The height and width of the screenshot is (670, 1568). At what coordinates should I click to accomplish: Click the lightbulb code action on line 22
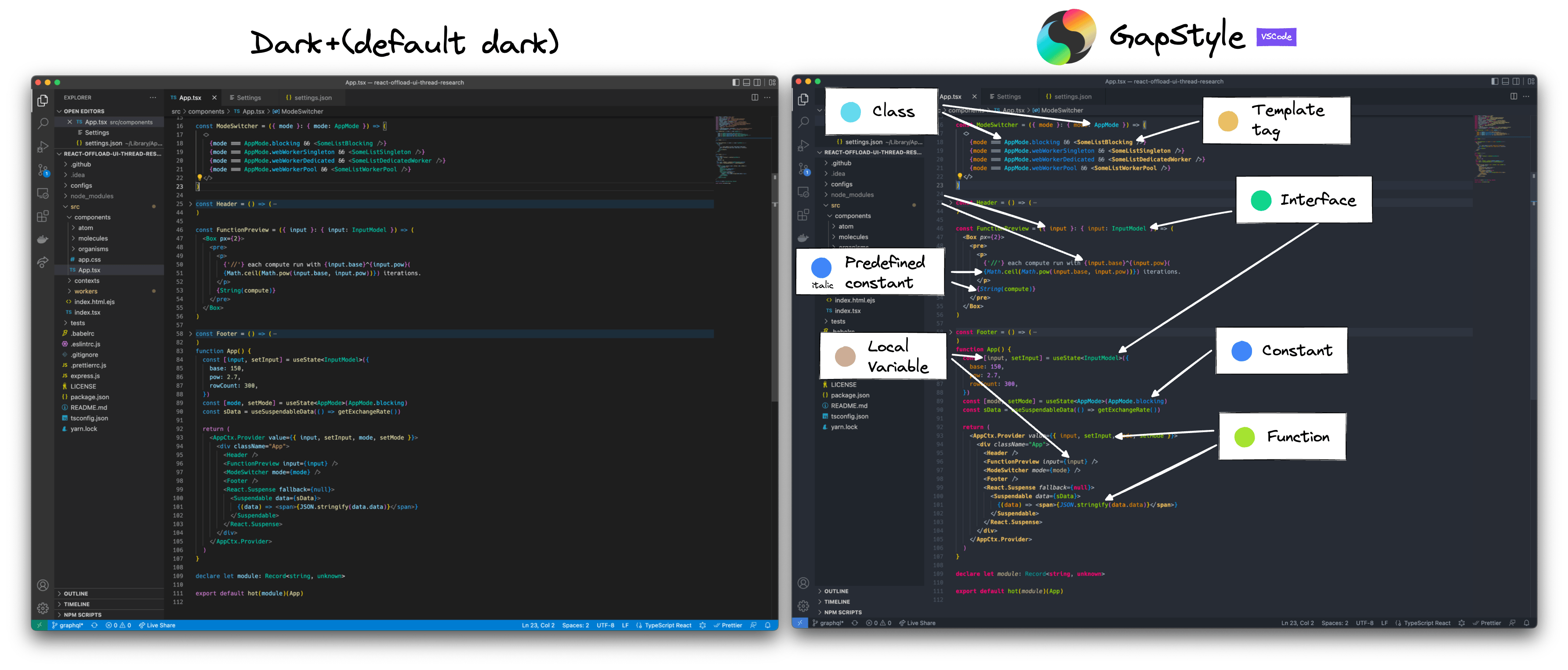pos(199,177)
